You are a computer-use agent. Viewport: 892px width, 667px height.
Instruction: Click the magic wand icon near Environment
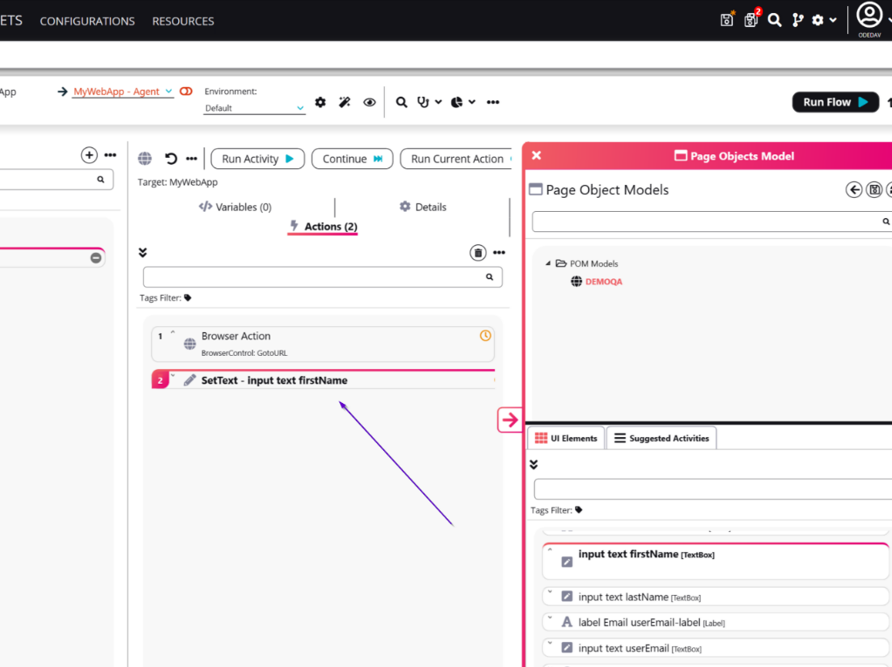click(345, 102)
